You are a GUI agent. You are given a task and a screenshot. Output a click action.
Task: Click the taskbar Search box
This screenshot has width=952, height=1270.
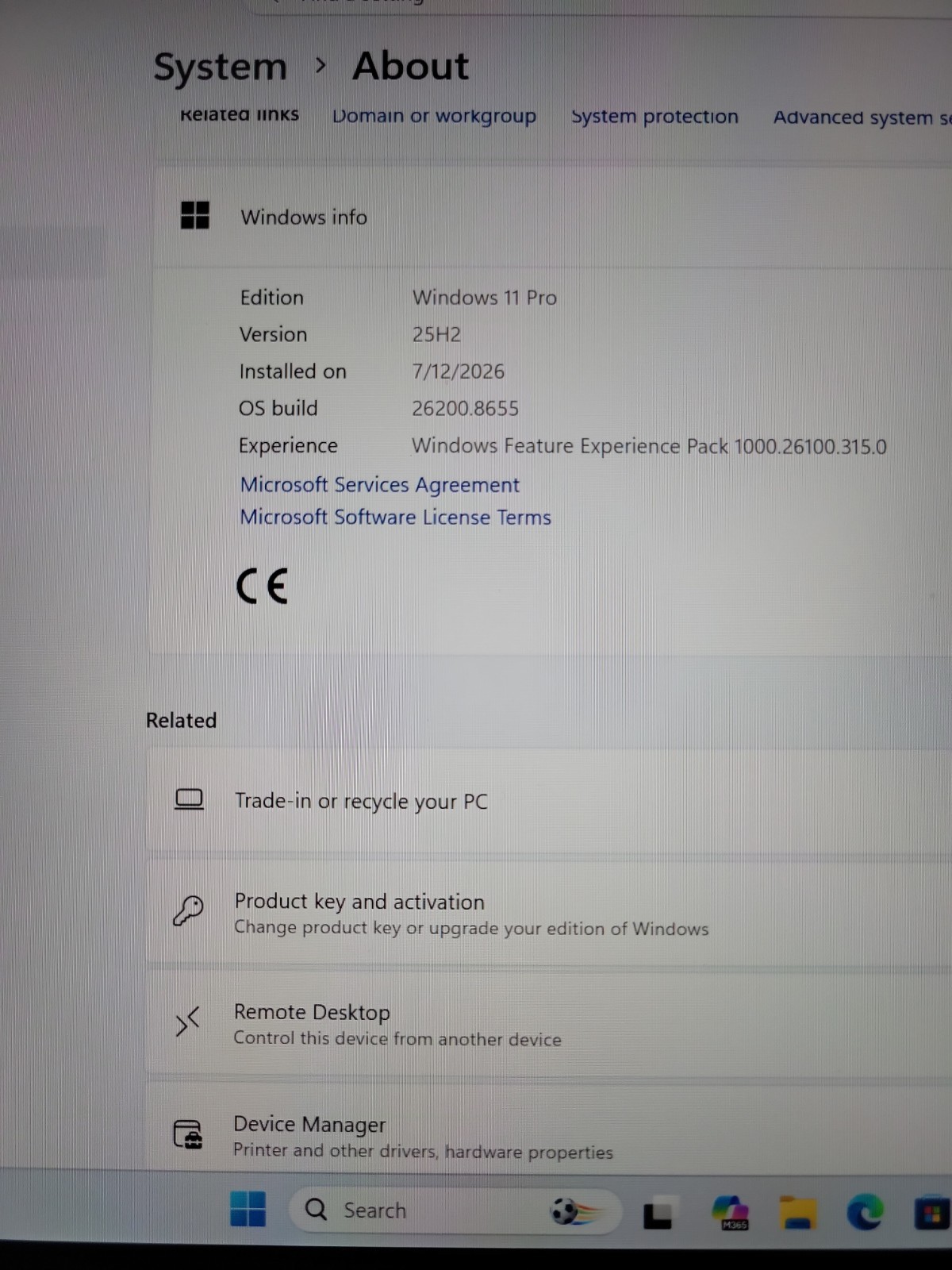coord(455,1210)
